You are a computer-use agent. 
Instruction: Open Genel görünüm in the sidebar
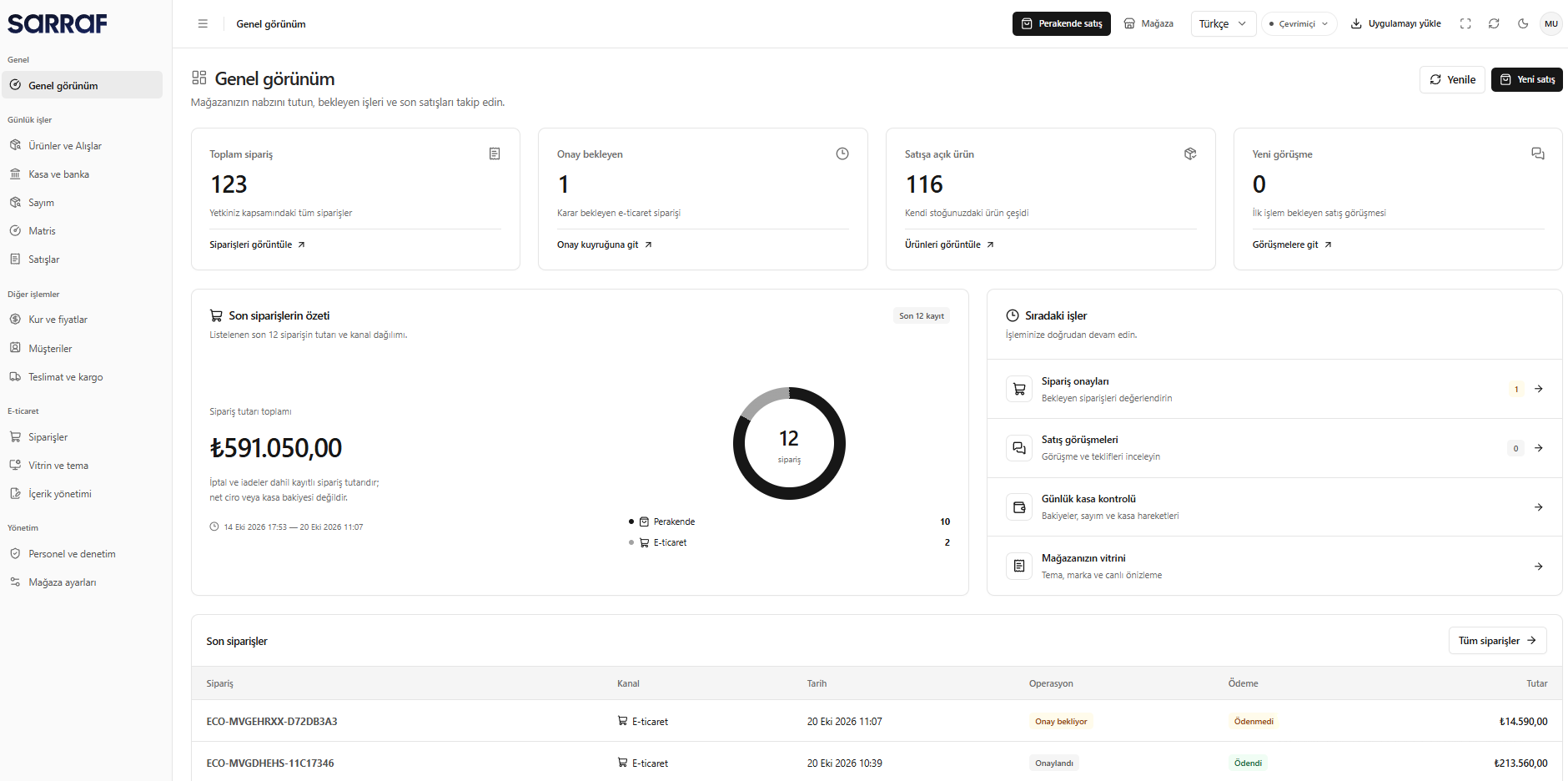83,85
